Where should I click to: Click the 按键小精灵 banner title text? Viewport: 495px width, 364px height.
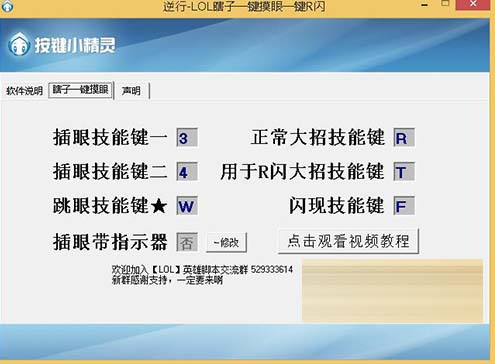75,45
